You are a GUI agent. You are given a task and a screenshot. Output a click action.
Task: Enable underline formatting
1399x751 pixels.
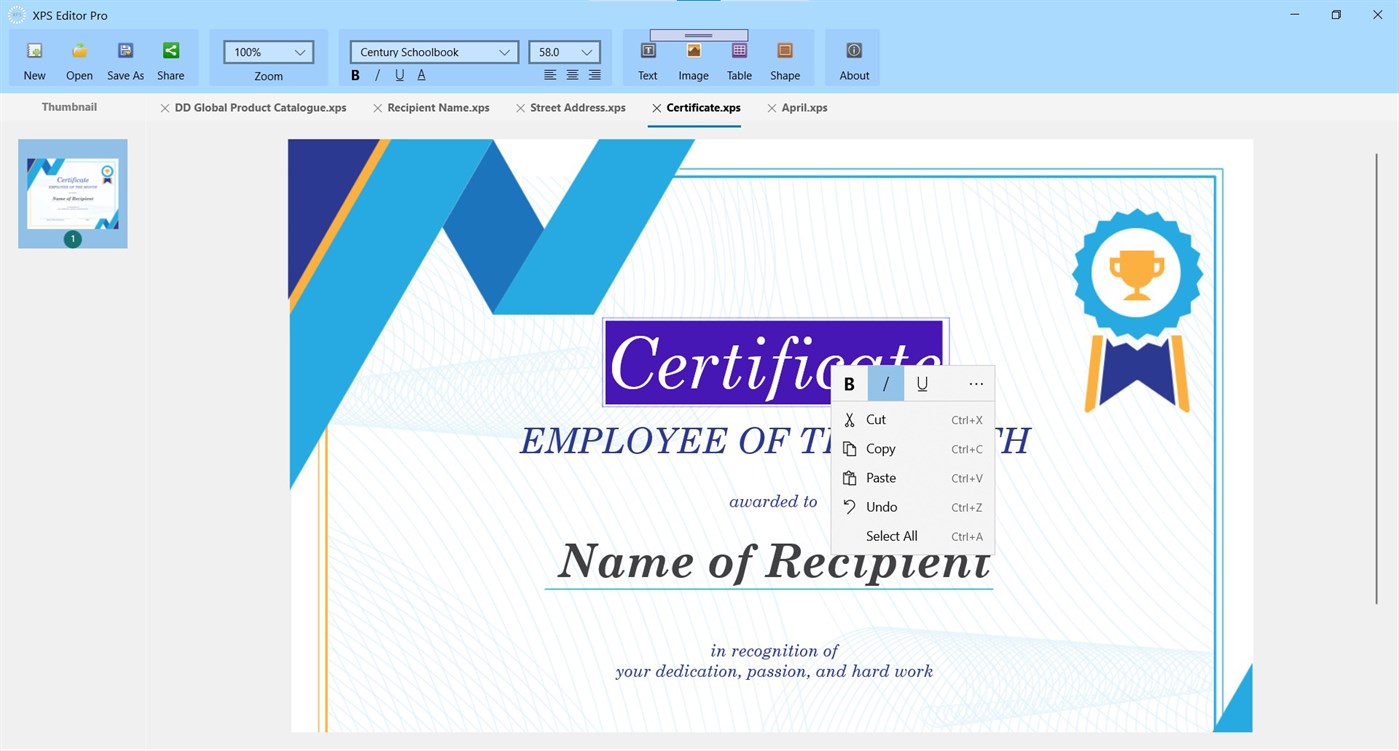point(399,75)
